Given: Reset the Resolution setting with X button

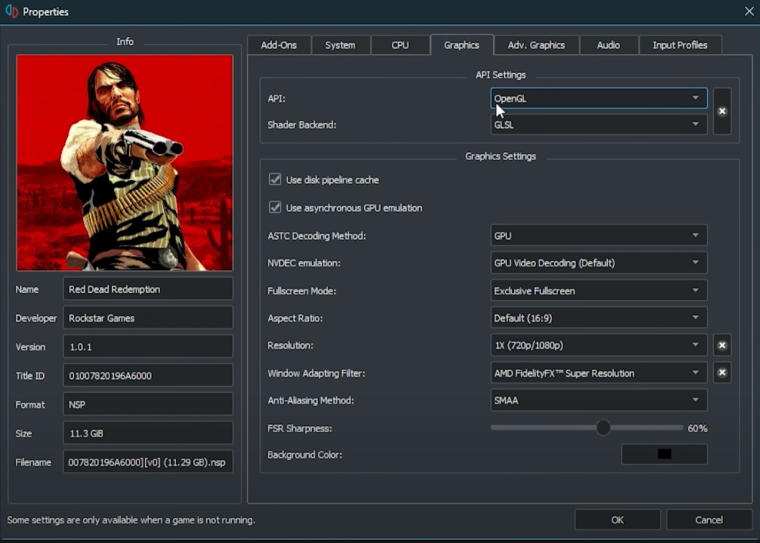Looking at the screenshot, I should point(722,345).
